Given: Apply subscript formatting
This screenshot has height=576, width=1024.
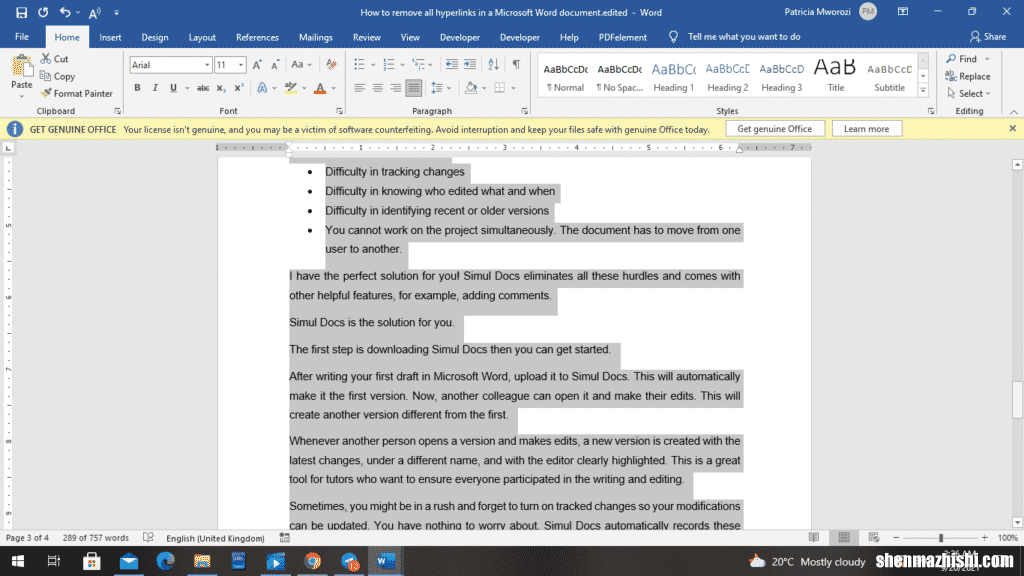Looking at the screenshot, I should coord(221,88).
